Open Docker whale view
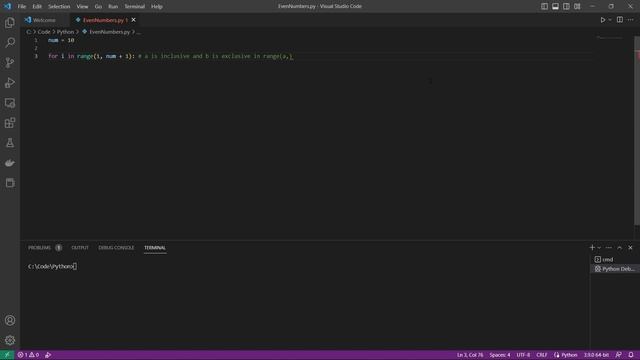 (x=10, y=163)
